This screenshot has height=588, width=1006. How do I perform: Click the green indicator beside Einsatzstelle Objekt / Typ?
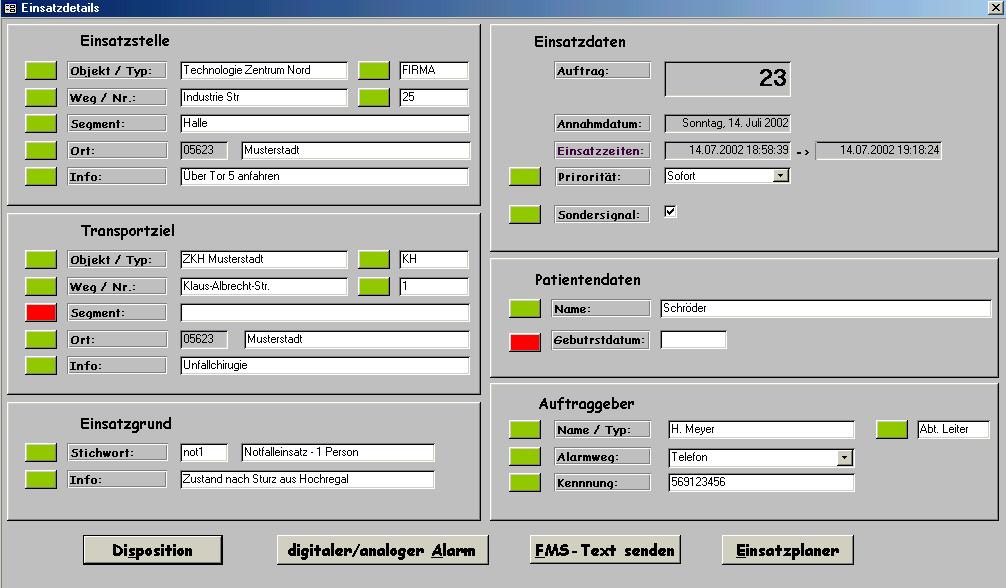[x=41, y=70]
